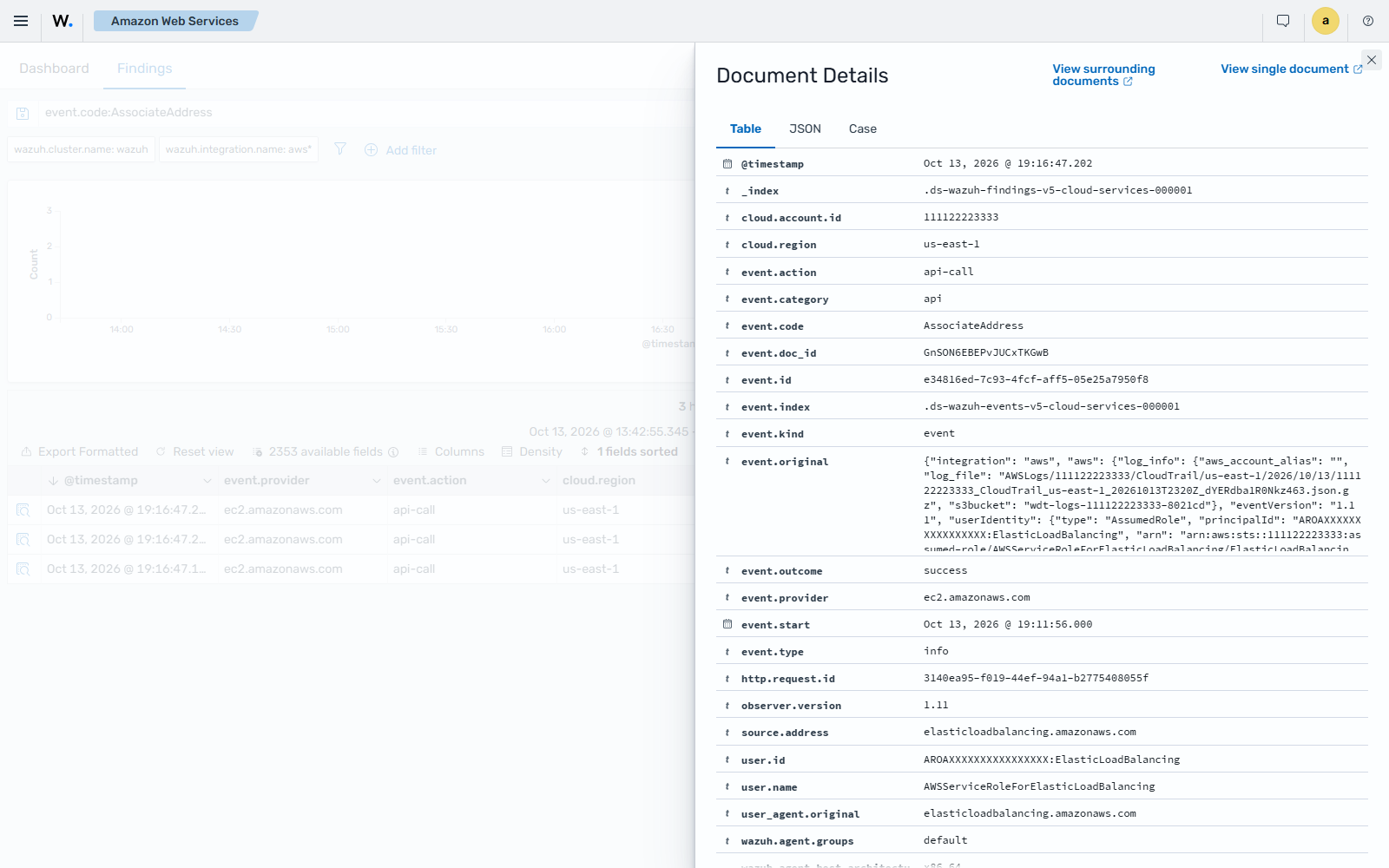
Task: Click the search query input field
Action: pyautogui.click(x=365, y=113)
